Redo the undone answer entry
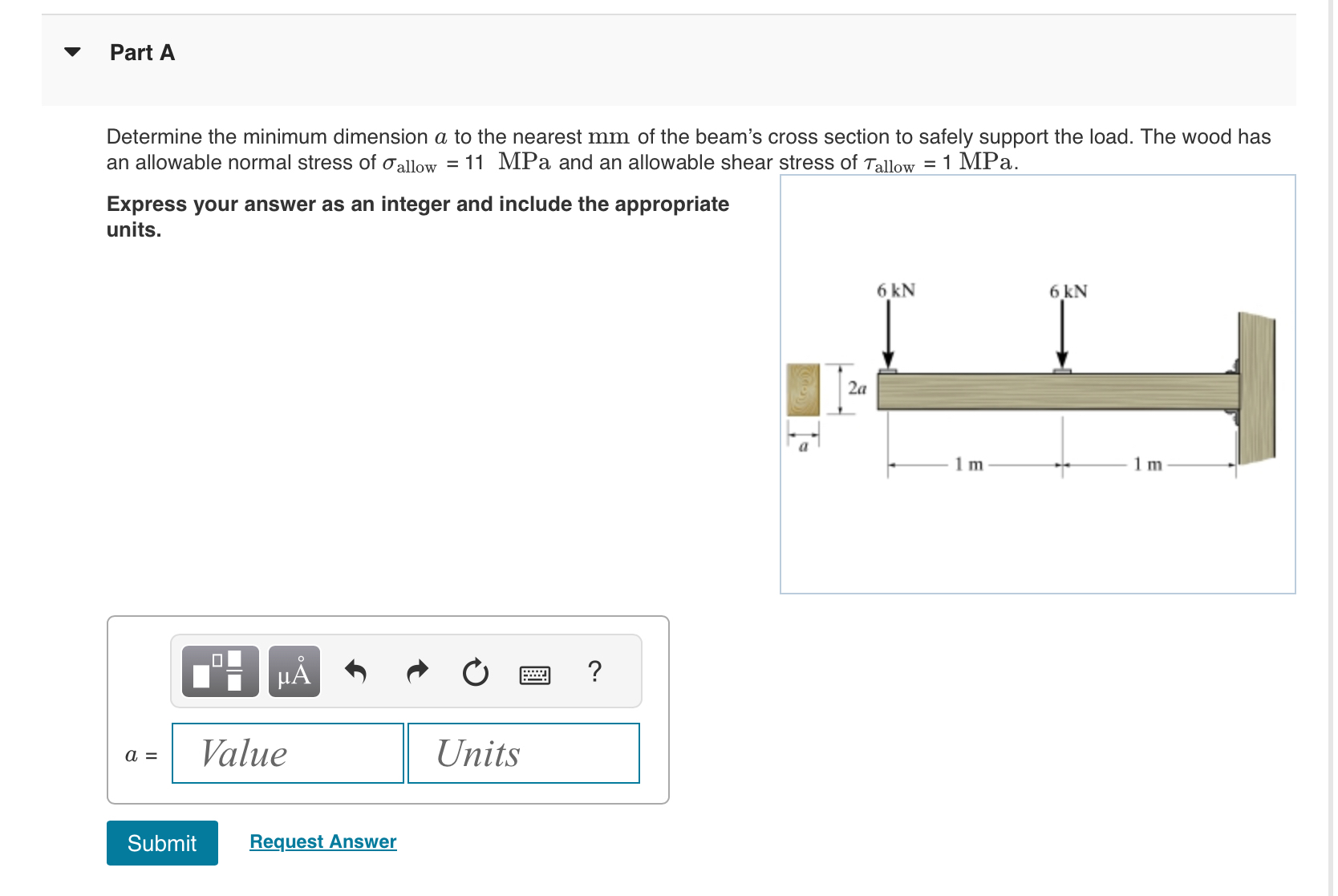1338x896 pixels. tap(416, 672)
